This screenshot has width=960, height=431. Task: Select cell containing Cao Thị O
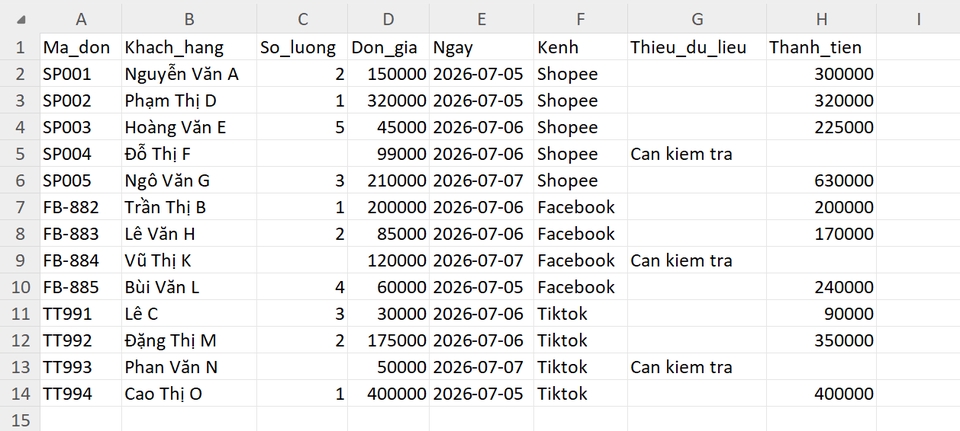pos(189,393)
